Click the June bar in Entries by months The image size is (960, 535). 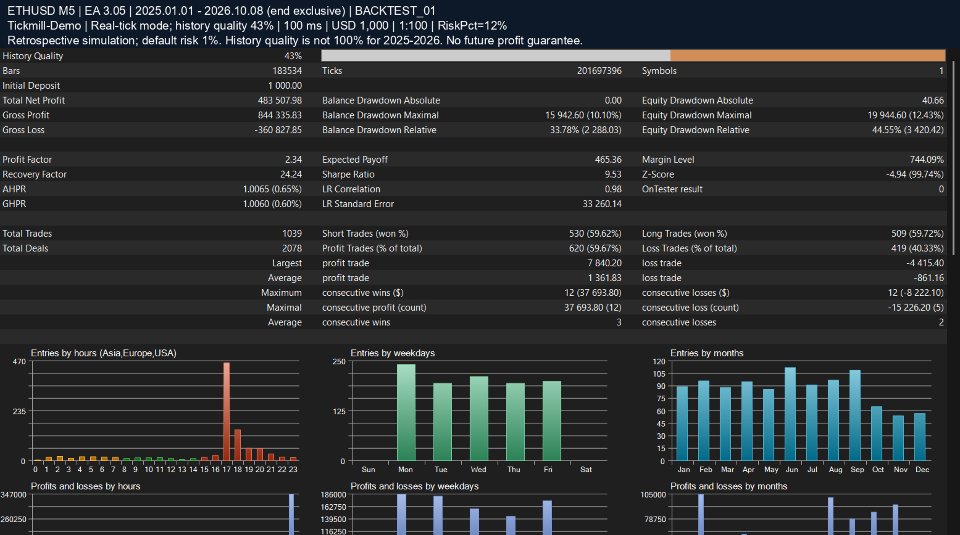coord(790,414)
